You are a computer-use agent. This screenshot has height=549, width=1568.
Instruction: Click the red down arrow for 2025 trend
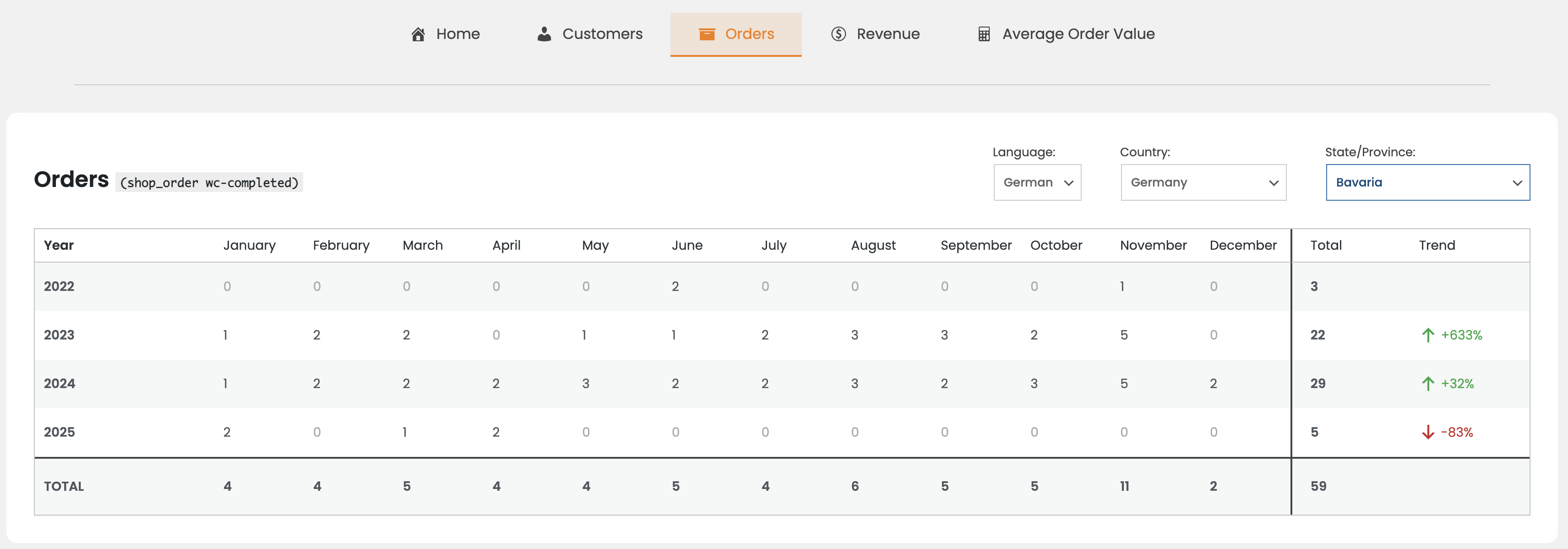(1427, 433)
